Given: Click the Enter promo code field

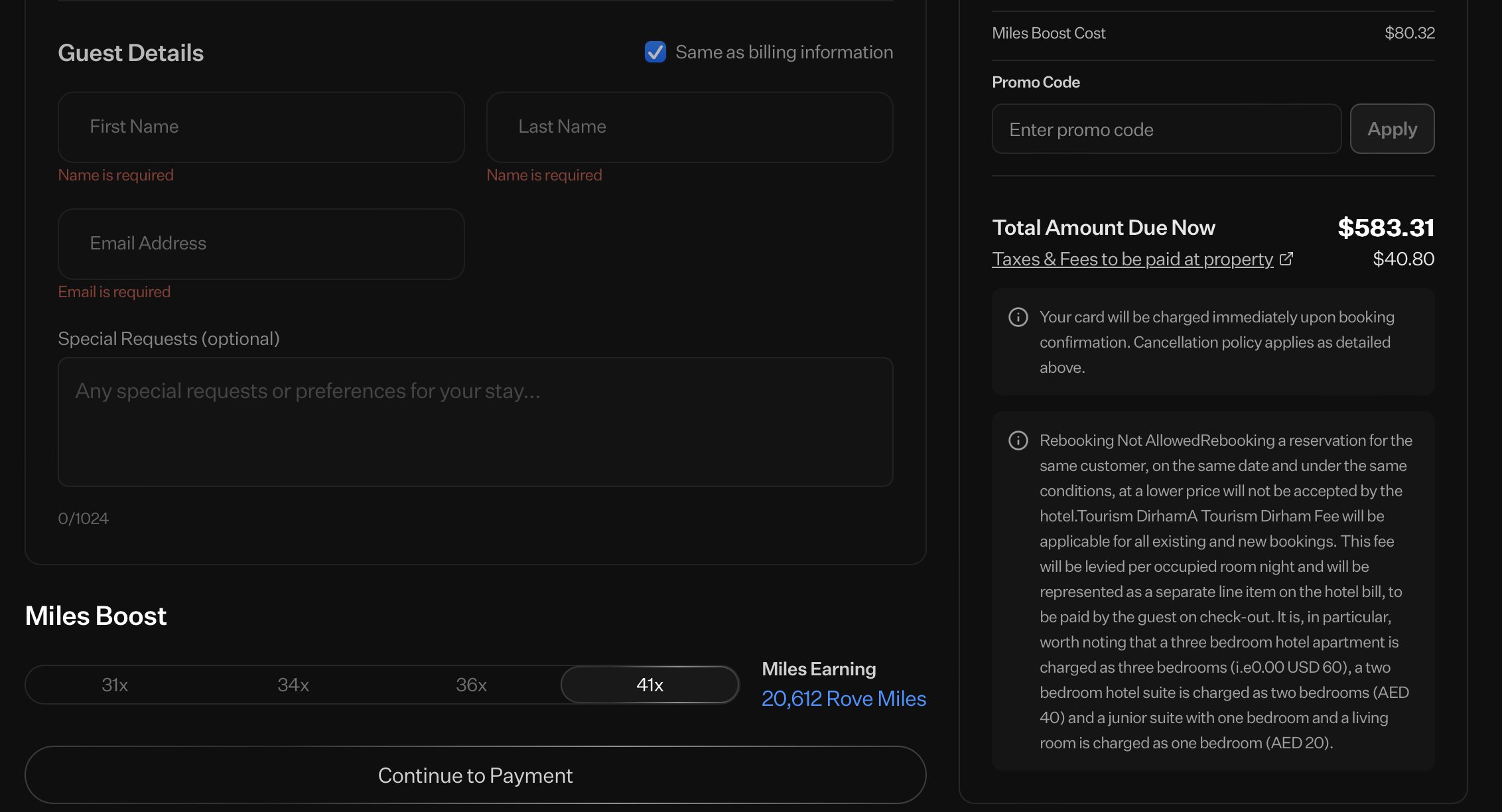Looking at the screenshot, I should [1166, 129].
